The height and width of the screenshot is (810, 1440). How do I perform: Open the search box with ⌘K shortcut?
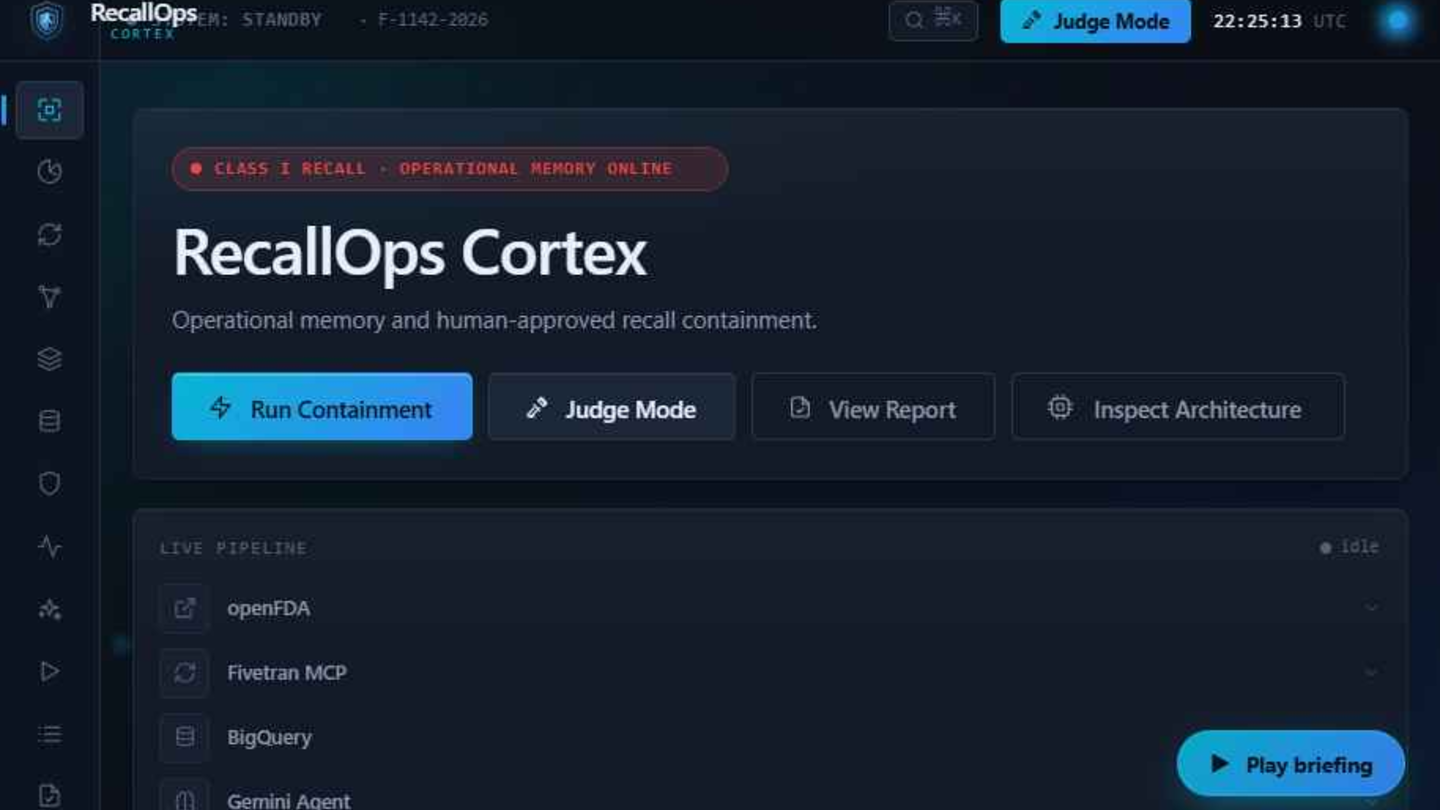coord(933,20)
